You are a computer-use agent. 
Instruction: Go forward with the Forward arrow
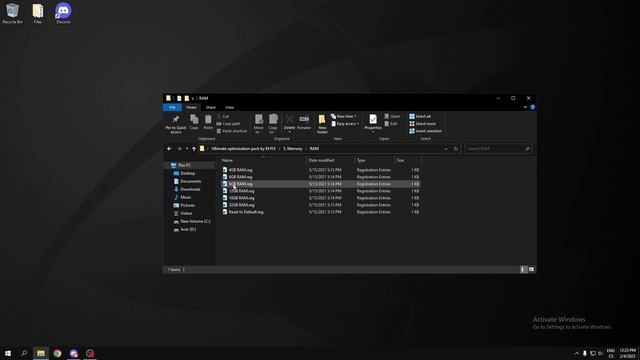pyautogui.click(x=179, y=149)
